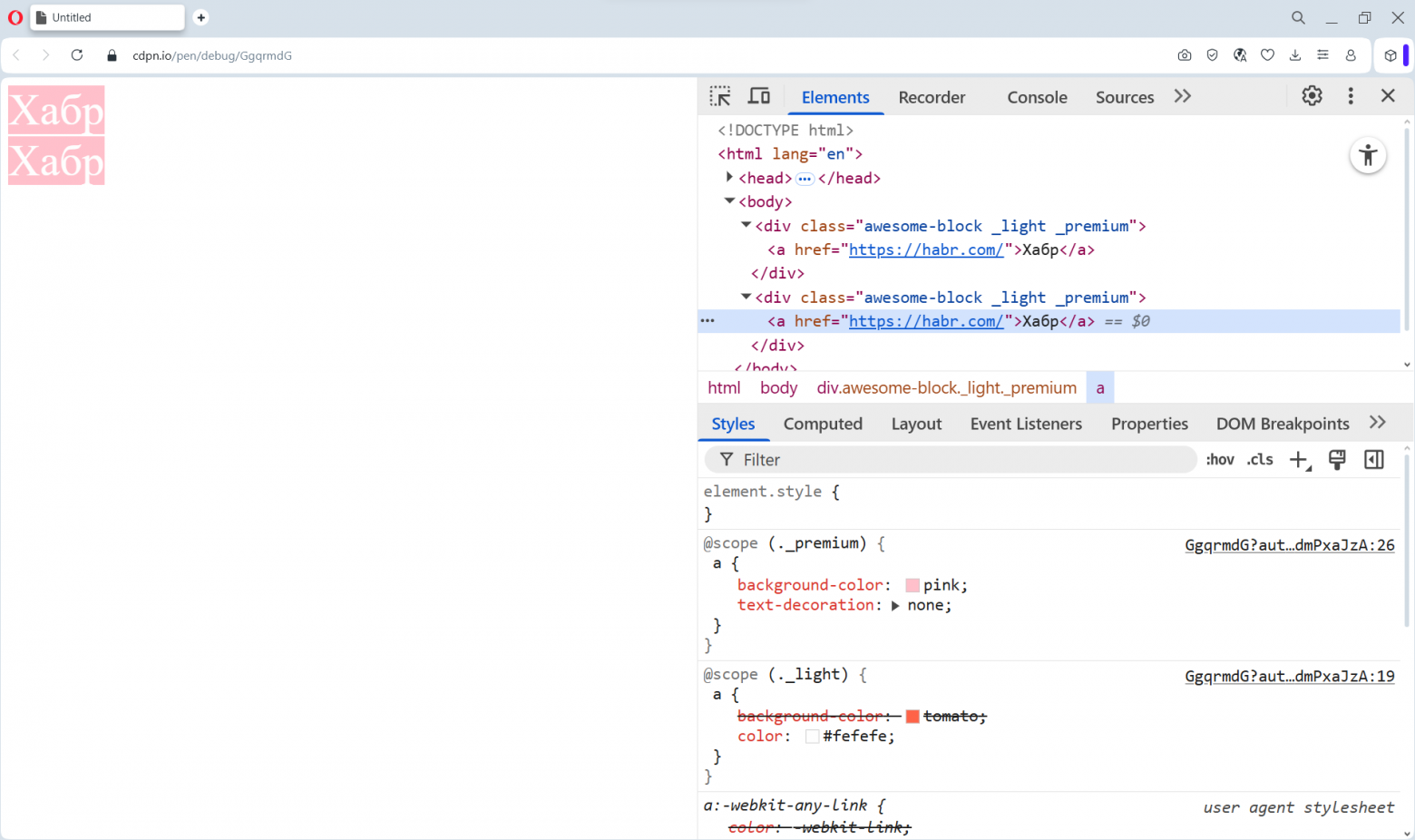Click the browser forward arrow
1415x840 pixels.
45,55
